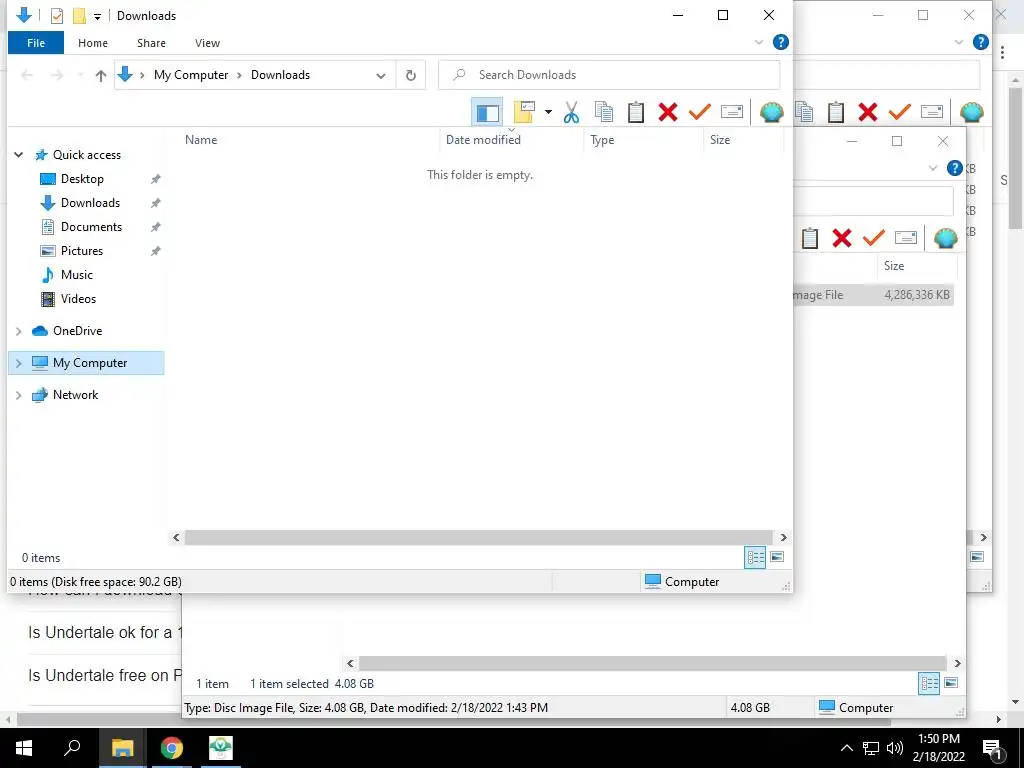Click Paste icon in the Disc Image Explorer window

pyautogui.click(x=810, y=238)
